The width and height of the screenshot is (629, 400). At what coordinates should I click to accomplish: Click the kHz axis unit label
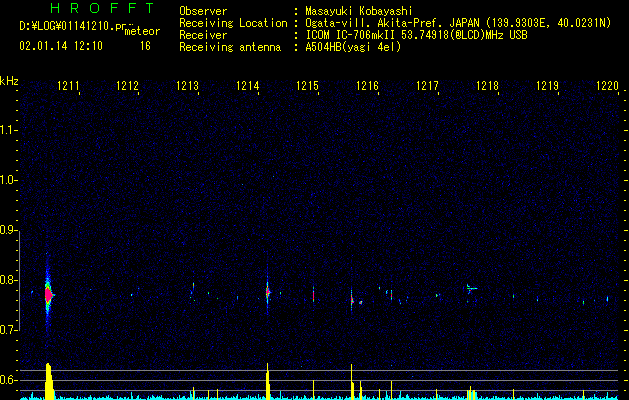click(9, 81)
